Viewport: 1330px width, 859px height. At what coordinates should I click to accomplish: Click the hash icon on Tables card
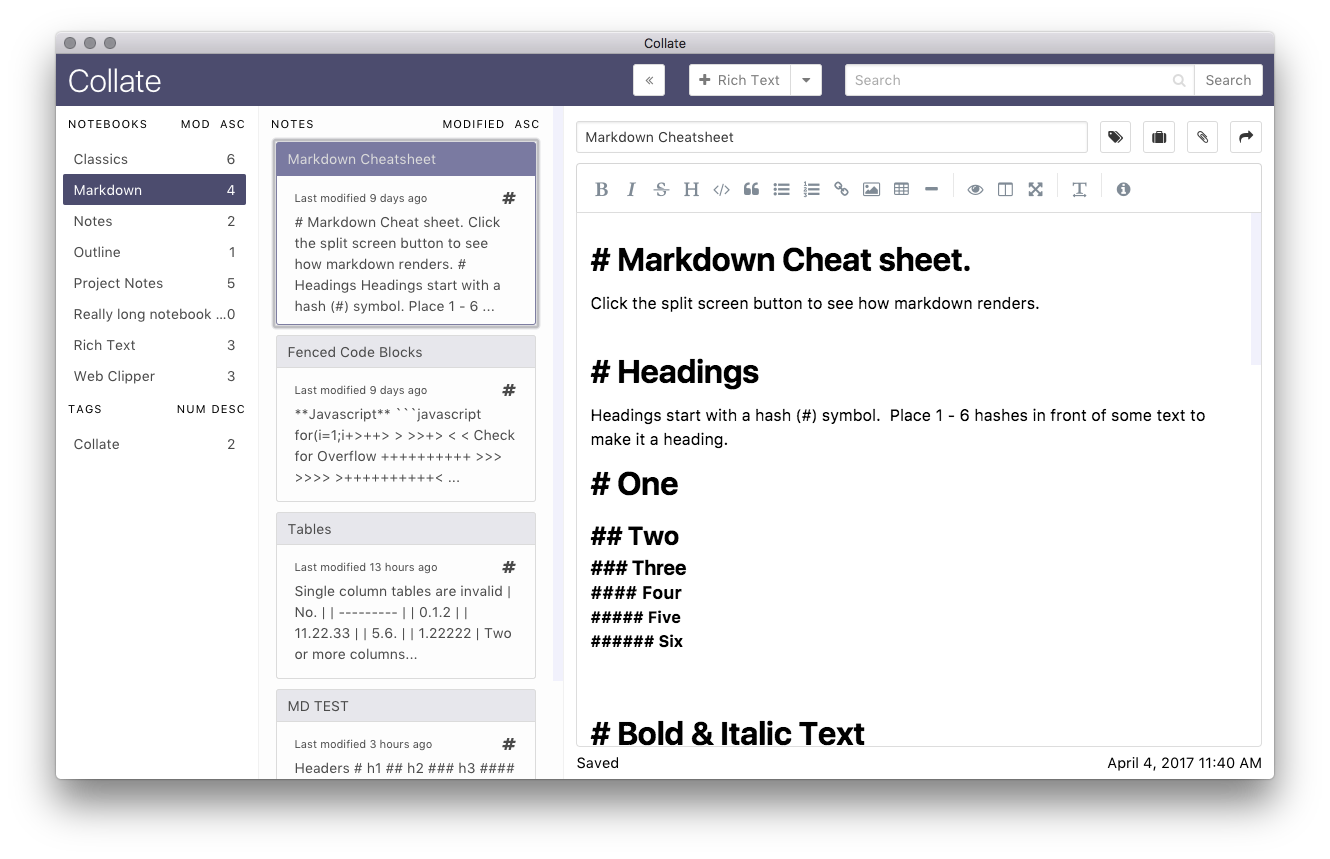[509, 567]
